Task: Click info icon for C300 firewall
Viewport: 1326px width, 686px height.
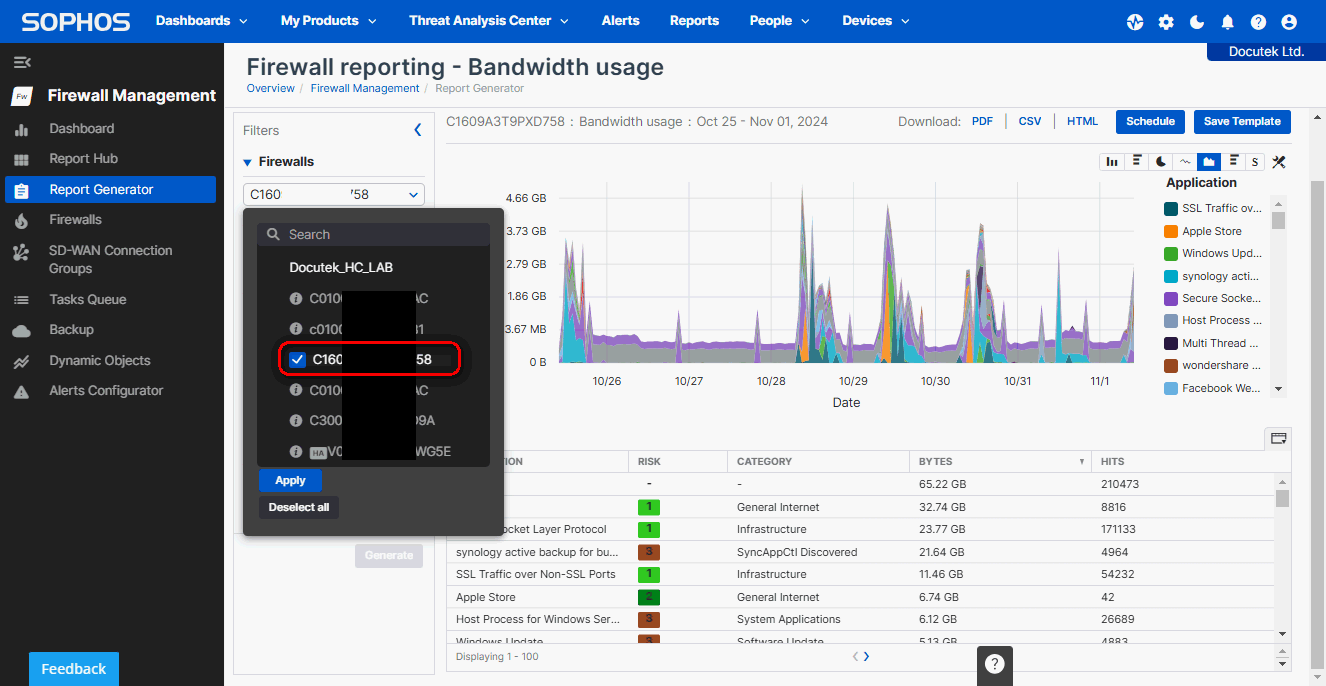Action: coord(296,421)
